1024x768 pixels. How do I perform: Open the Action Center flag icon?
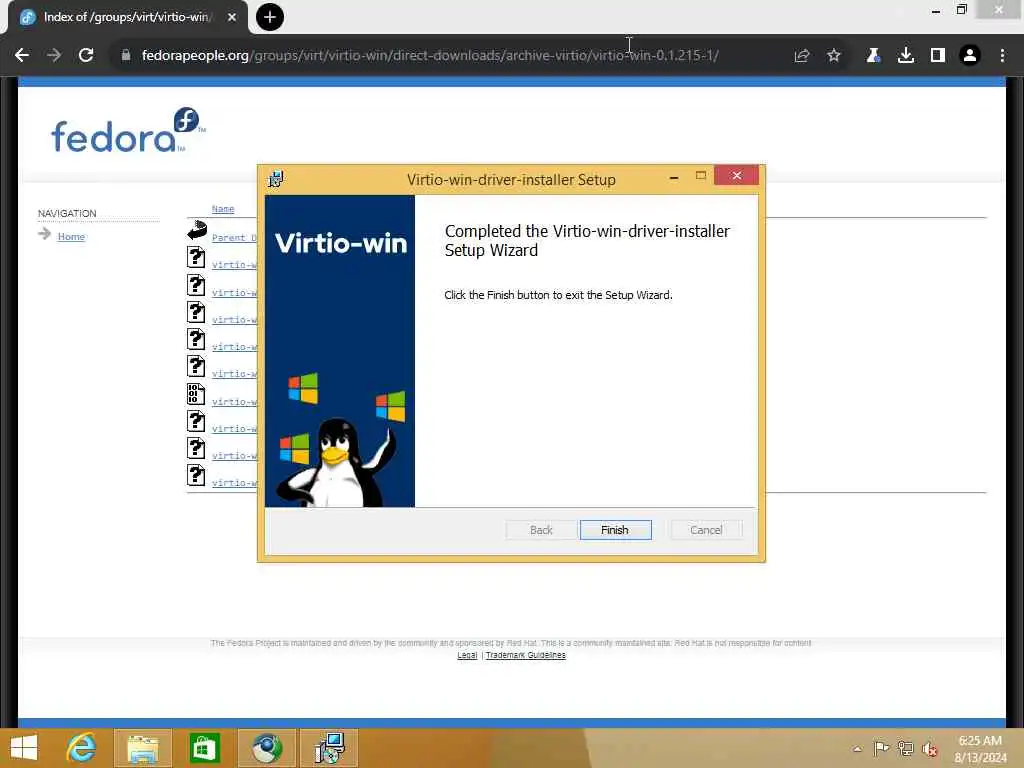point(881,748)
